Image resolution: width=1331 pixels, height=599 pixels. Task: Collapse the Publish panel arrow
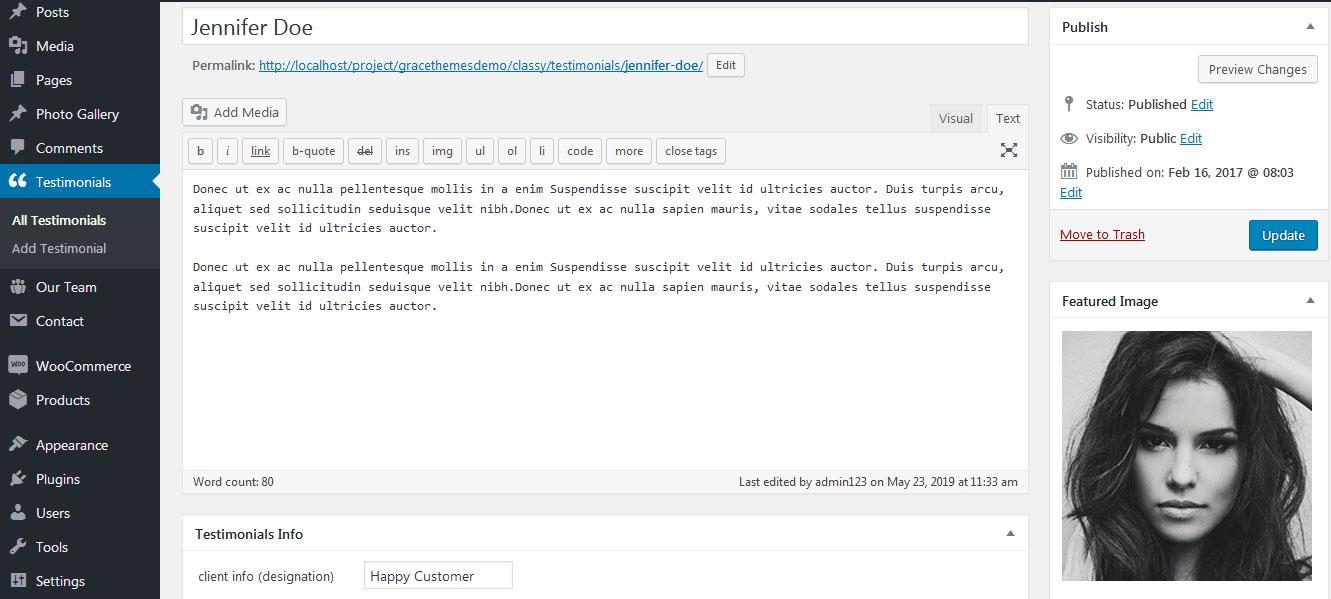point(1310,27)
